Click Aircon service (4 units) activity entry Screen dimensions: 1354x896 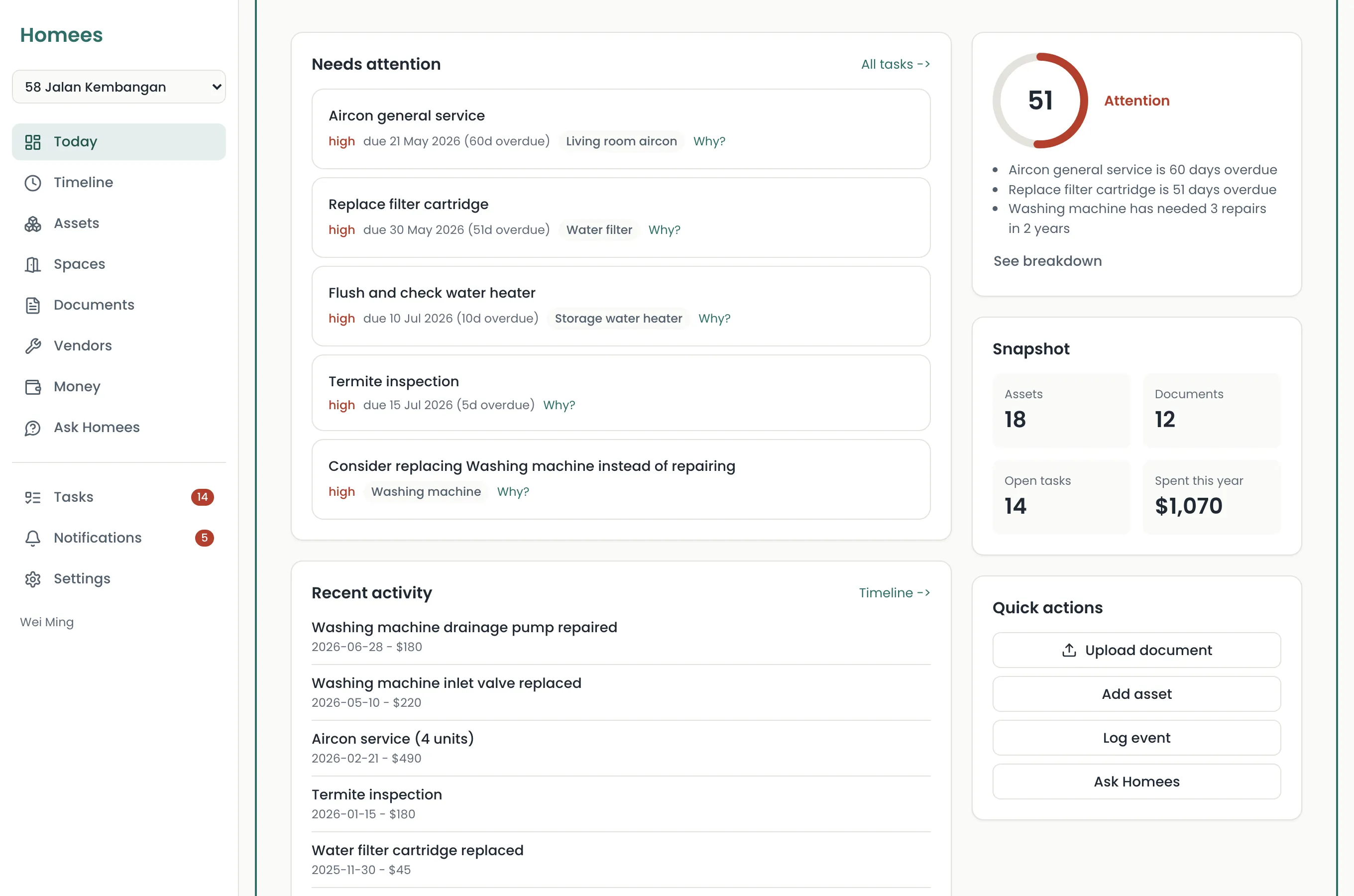621,748
